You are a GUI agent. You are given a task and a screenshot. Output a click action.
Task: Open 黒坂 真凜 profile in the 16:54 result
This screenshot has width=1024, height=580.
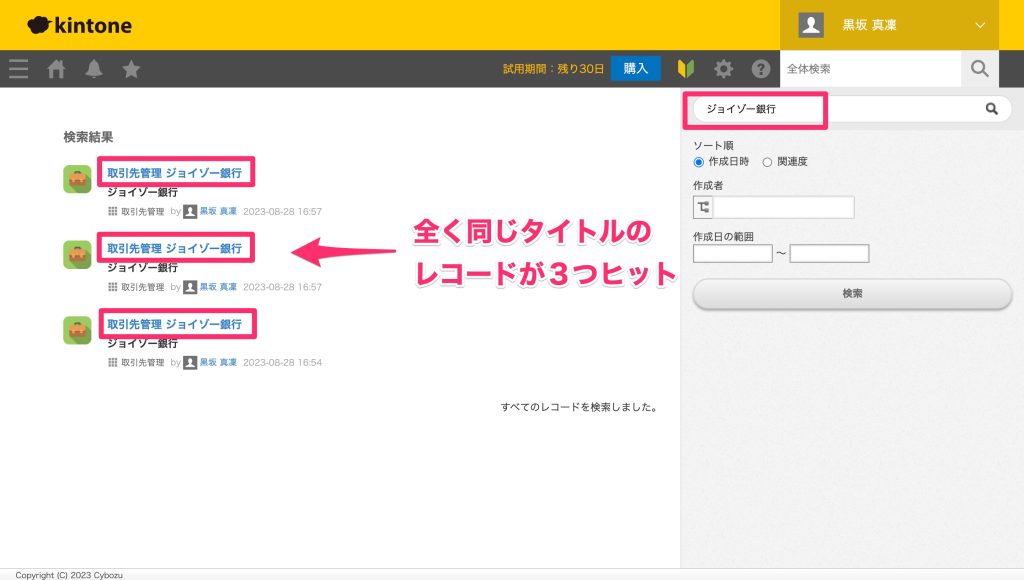pos(218,362)
